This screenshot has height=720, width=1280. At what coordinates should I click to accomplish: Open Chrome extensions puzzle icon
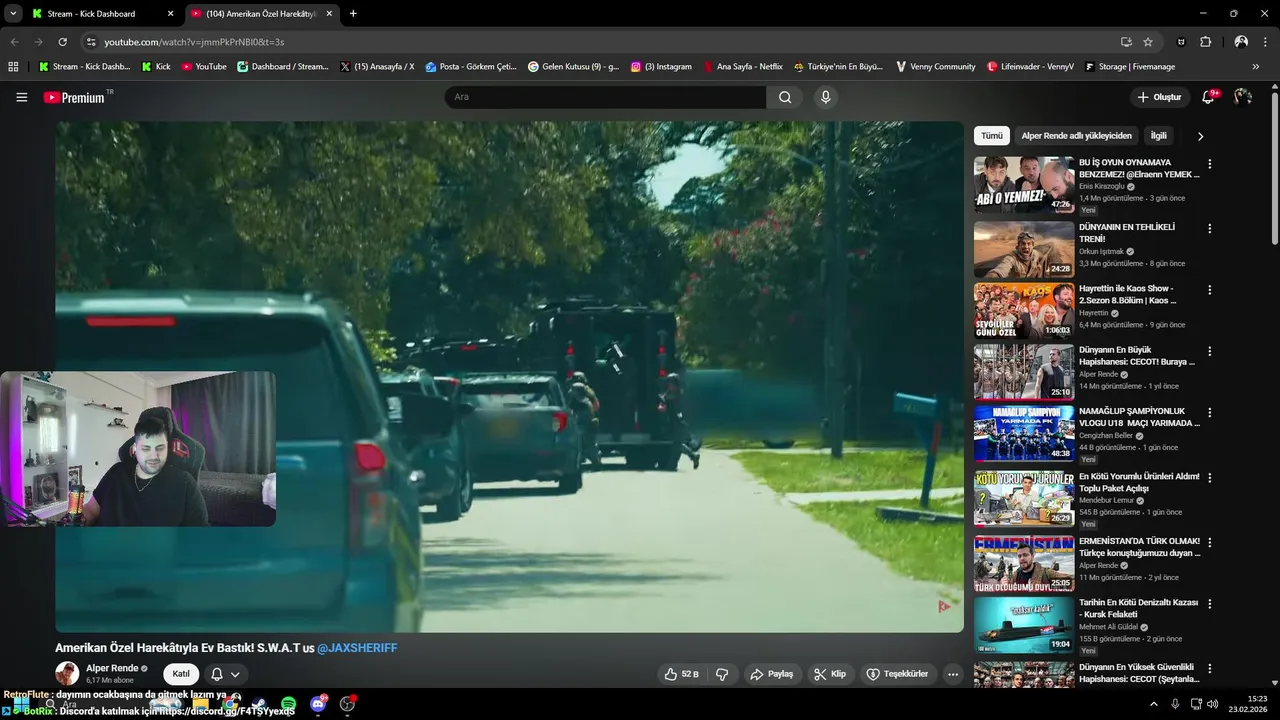(x=1205, y=42)
